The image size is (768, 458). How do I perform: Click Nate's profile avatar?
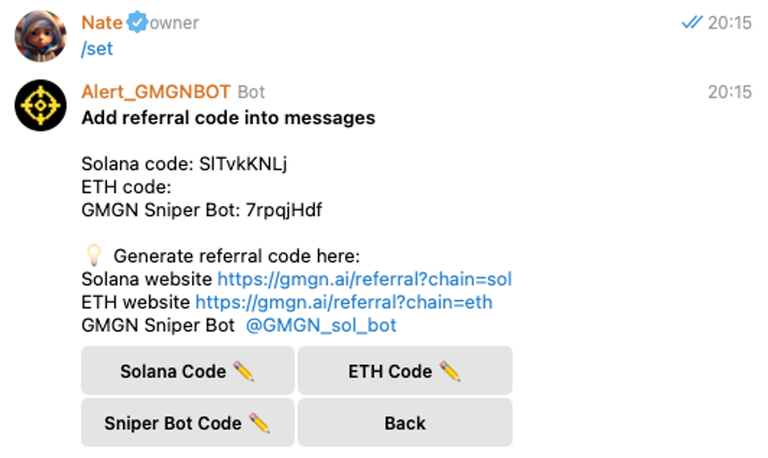41,35
